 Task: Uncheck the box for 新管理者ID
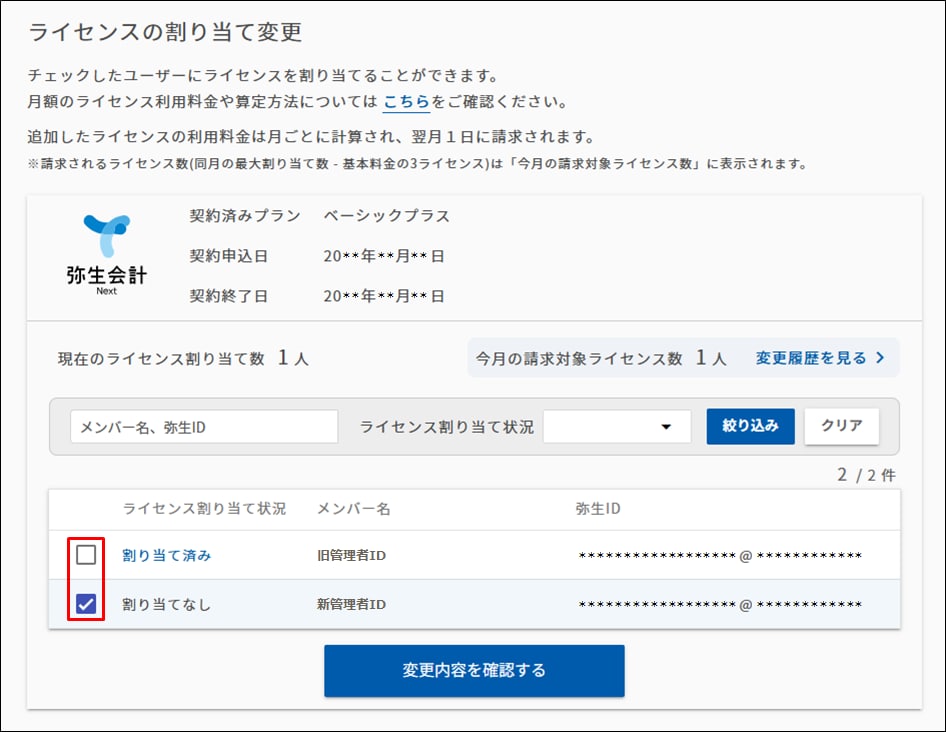(86, 604)
